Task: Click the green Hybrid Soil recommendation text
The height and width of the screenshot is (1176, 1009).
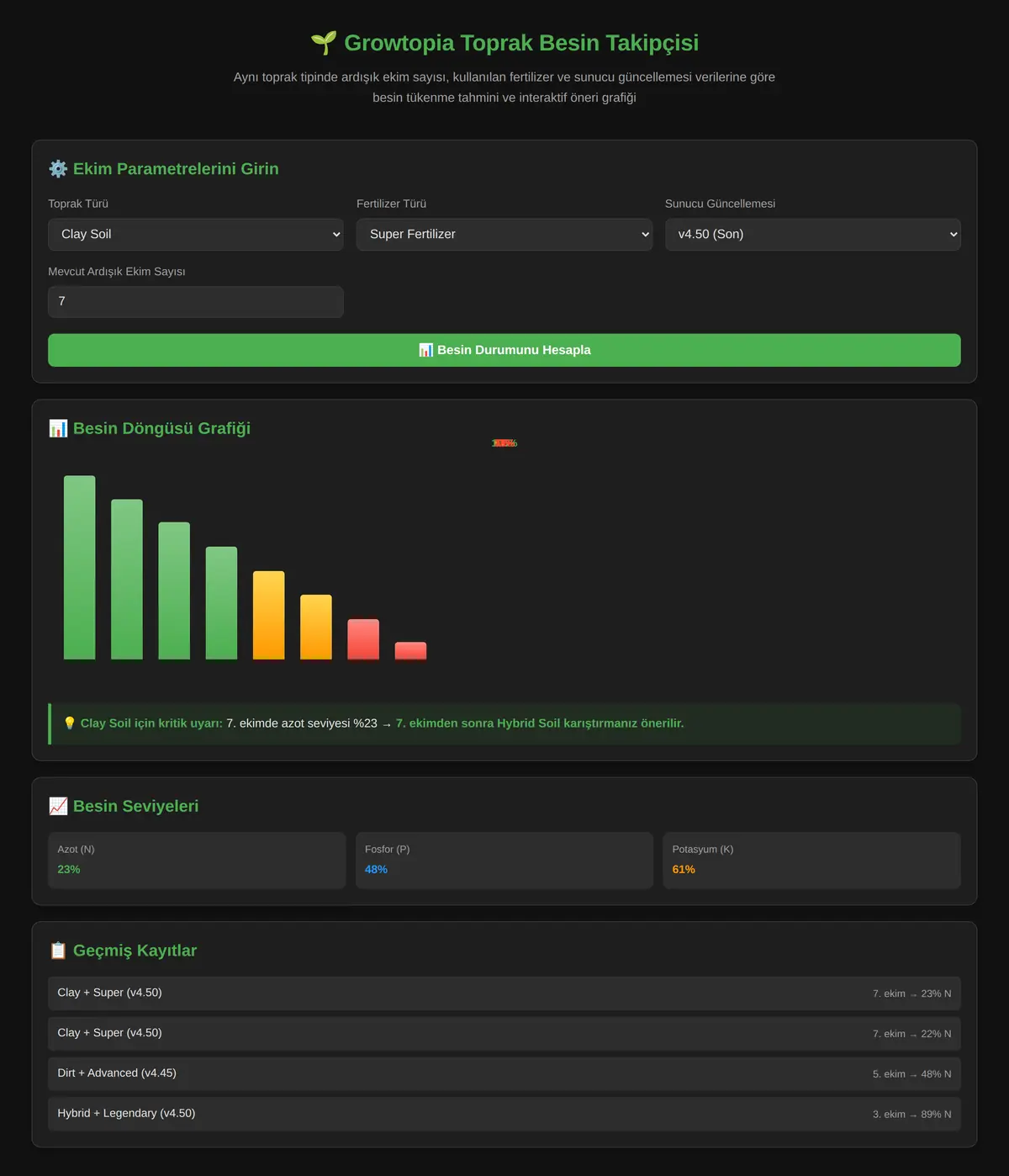Action: click(x=540, y=723)
